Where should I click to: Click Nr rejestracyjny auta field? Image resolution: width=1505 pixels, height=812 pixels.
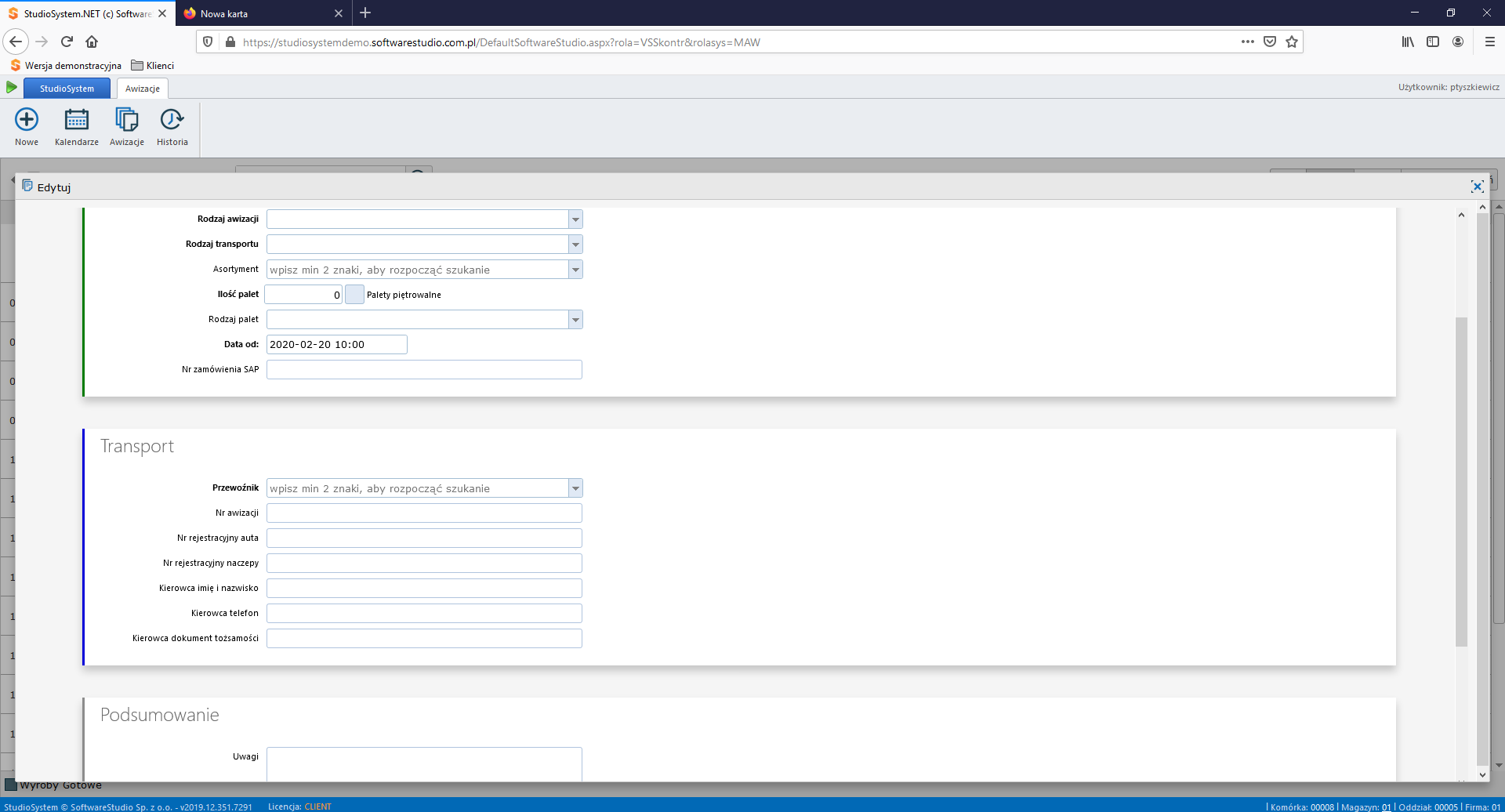pyautogui.click(x=424, y=538)
